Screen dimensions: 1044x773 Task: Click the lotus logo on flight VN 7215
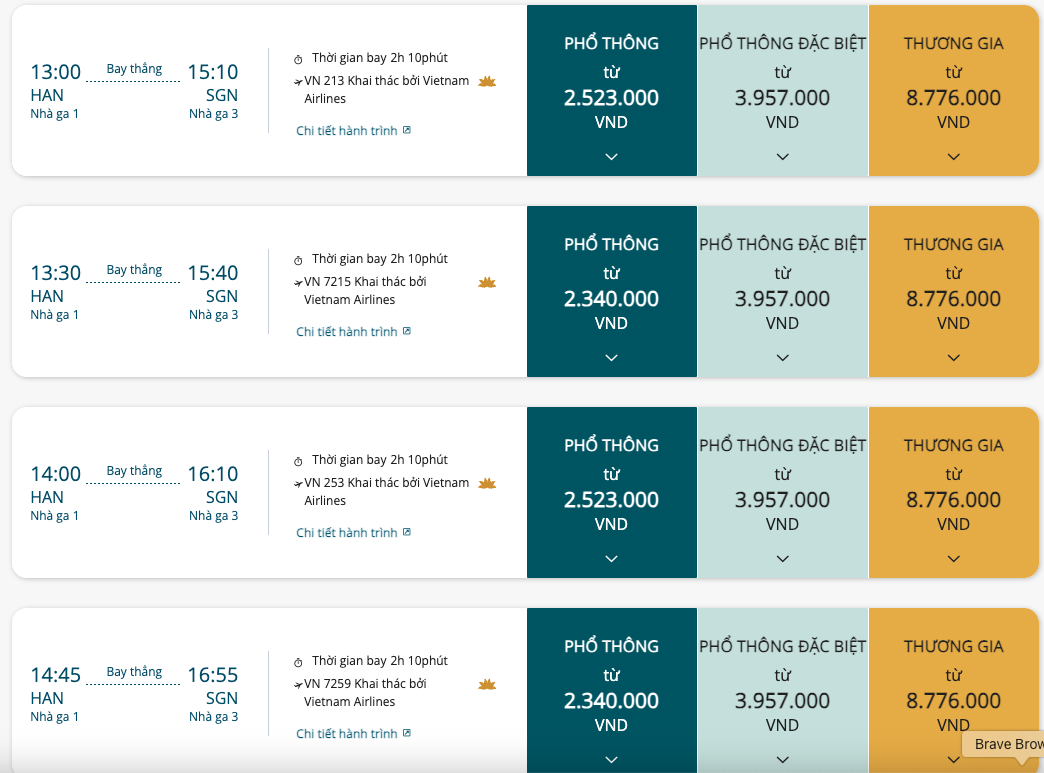click(487, 283)
